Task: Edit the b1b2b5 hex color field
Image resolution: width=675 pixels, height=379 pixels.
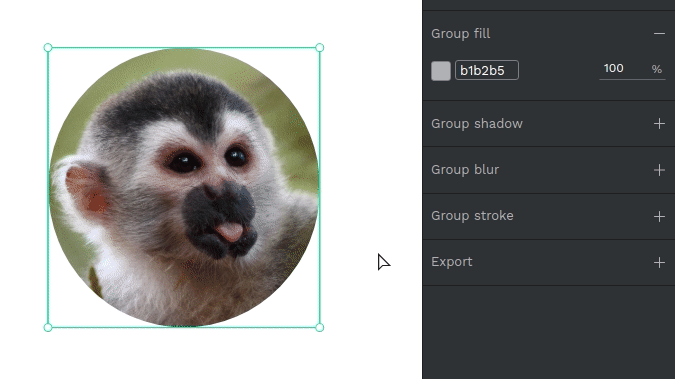Action: (x=487, y=70)
